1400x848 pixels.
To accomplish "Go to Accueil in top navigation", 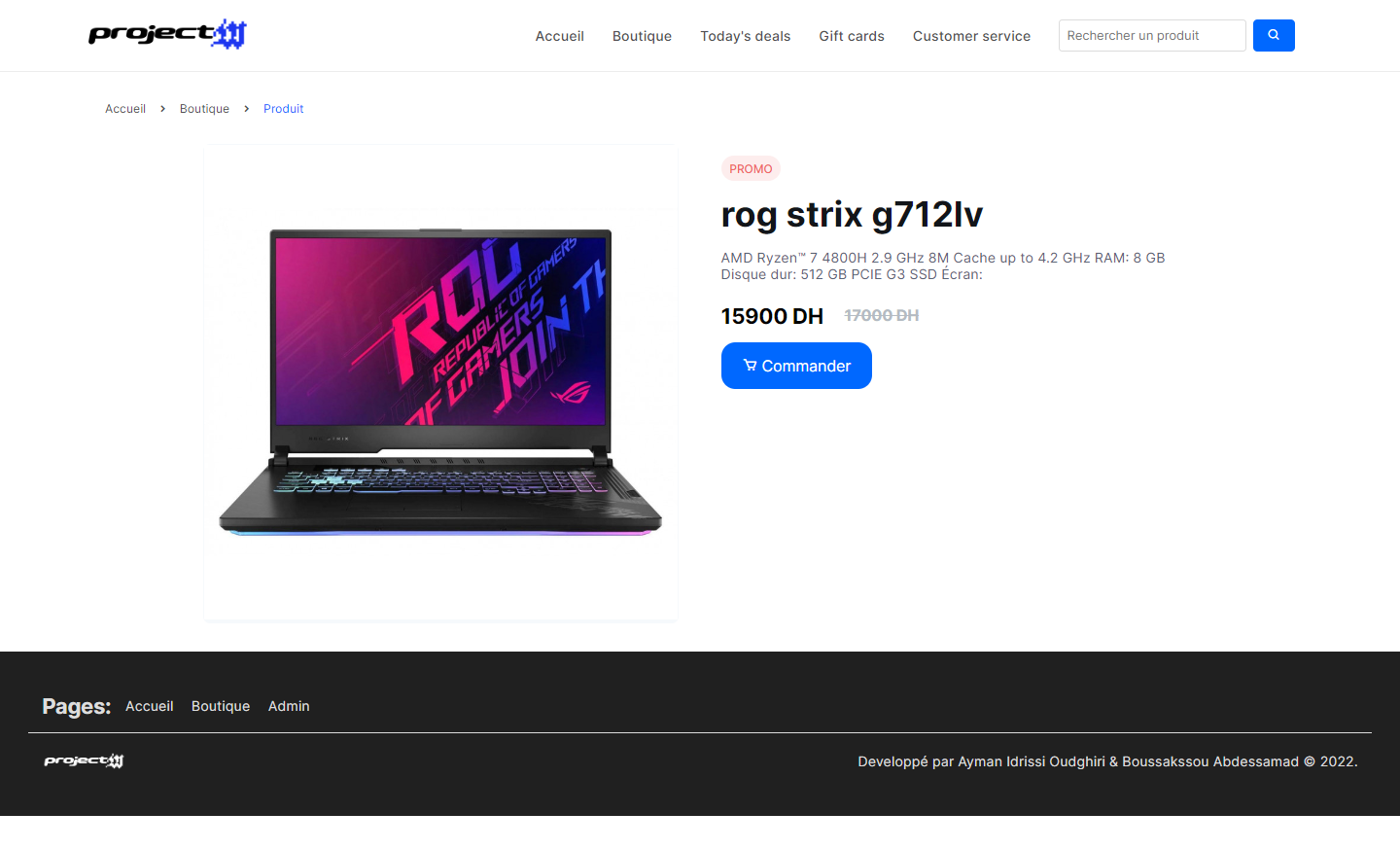I will click(x=559, y=36).
